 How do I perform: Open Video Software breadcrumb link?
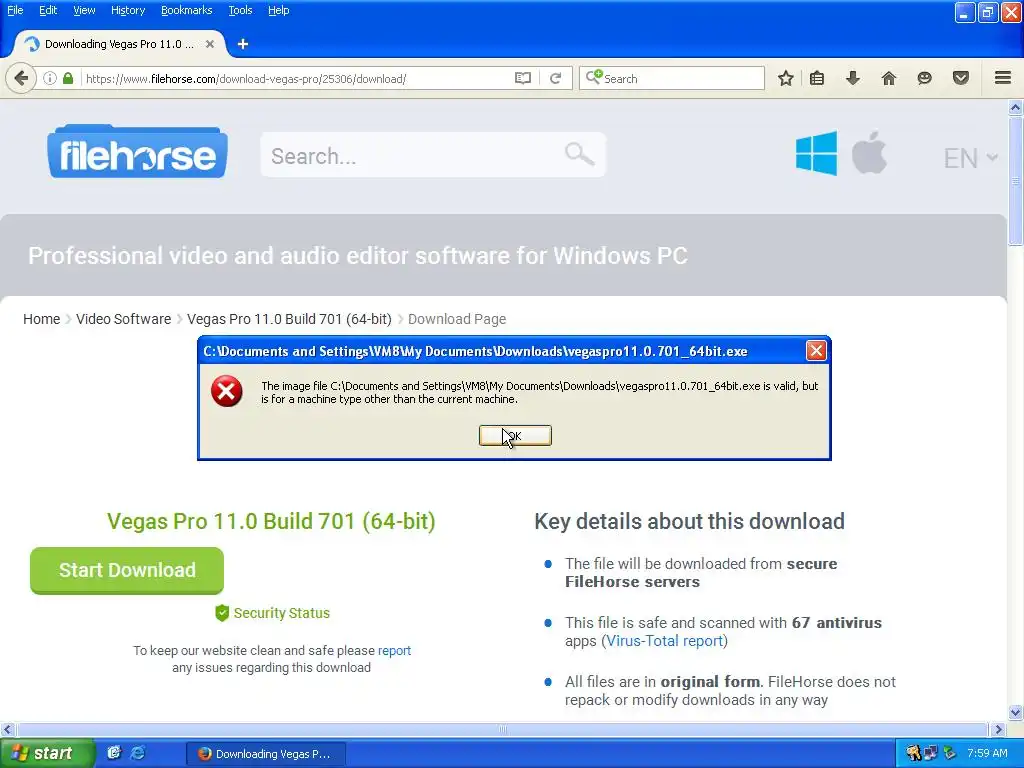click(x=123, y=319)
